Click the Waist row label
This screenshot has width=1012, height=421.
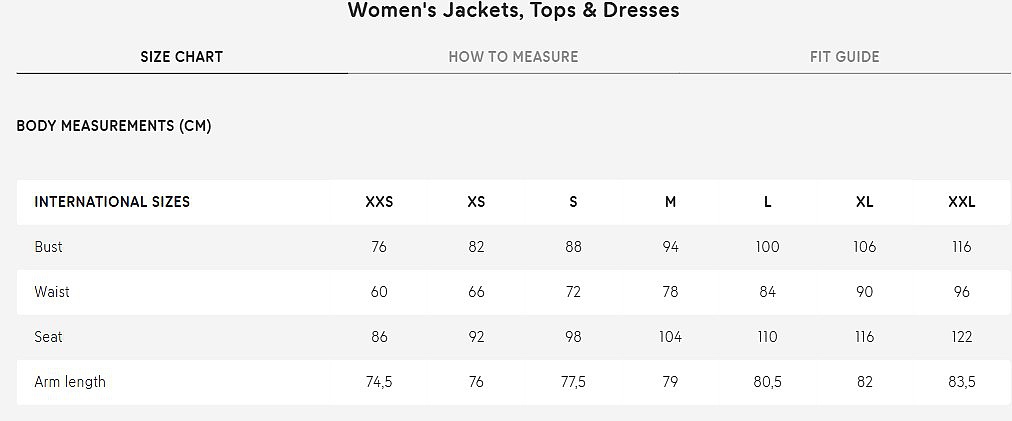(x=52, y=292)
